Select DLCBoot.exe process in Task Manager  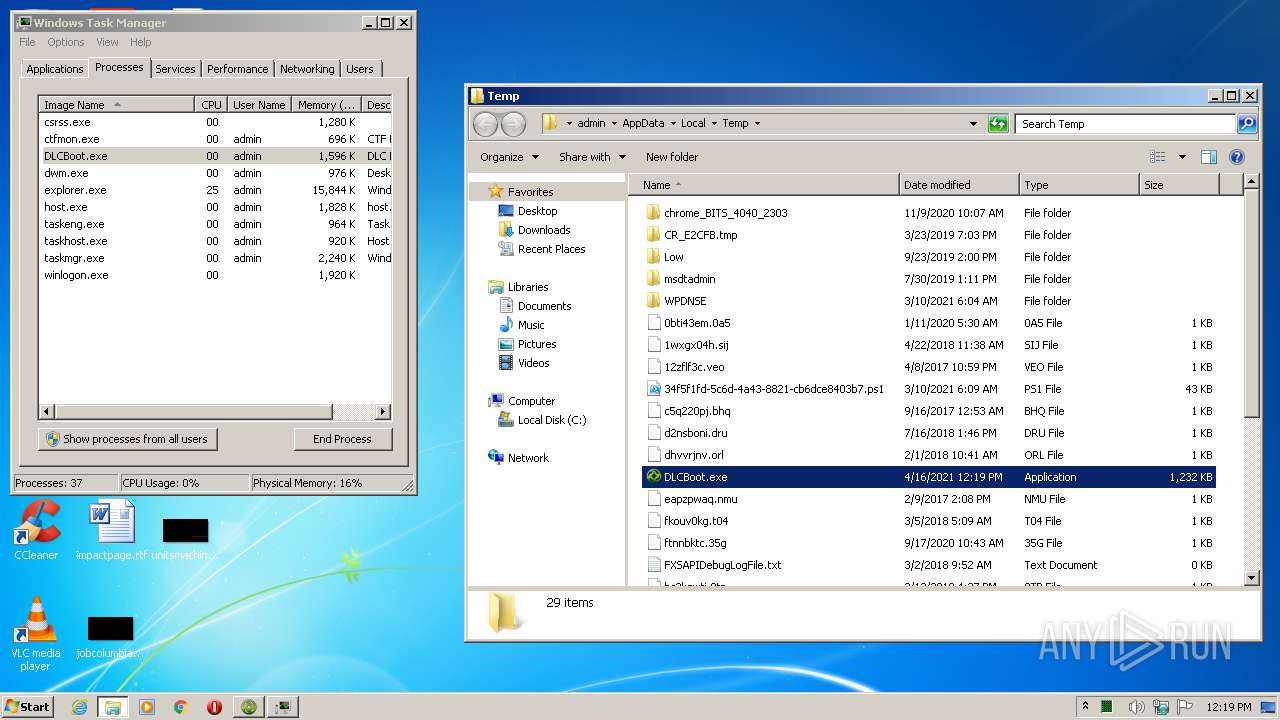(x=215, y=156)
